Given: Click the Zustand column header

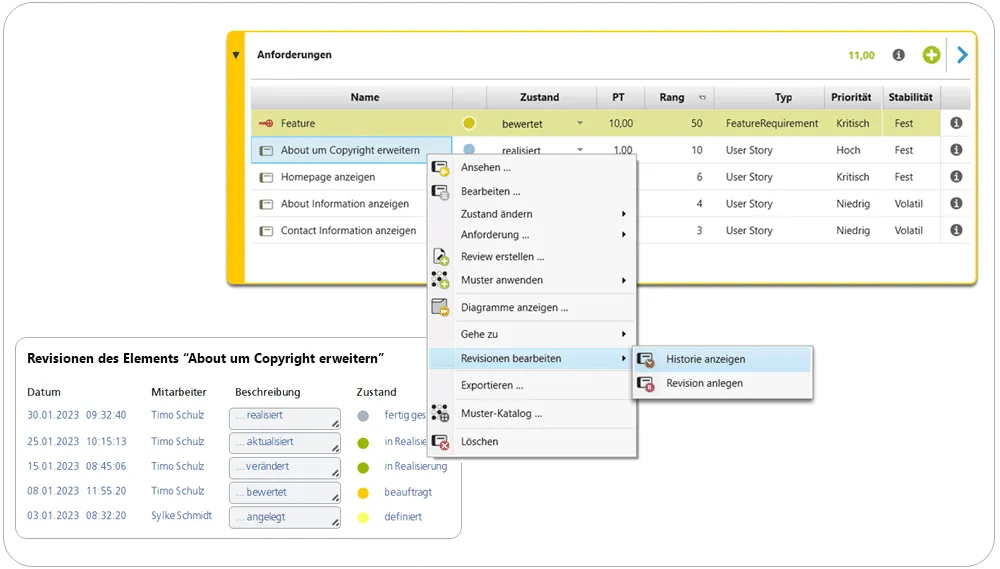Looking at the screenshot, I should click(x=540, y=97).
